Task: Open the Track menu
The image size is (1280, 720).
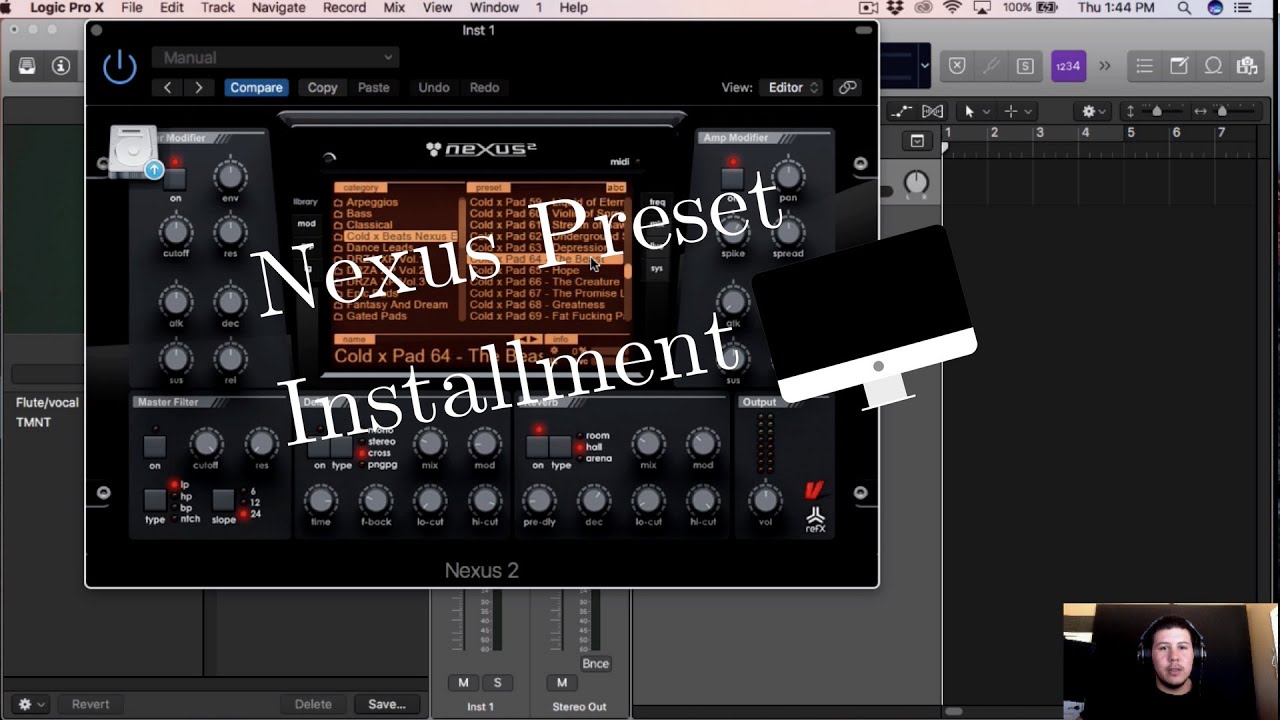Action: (217, 8)
